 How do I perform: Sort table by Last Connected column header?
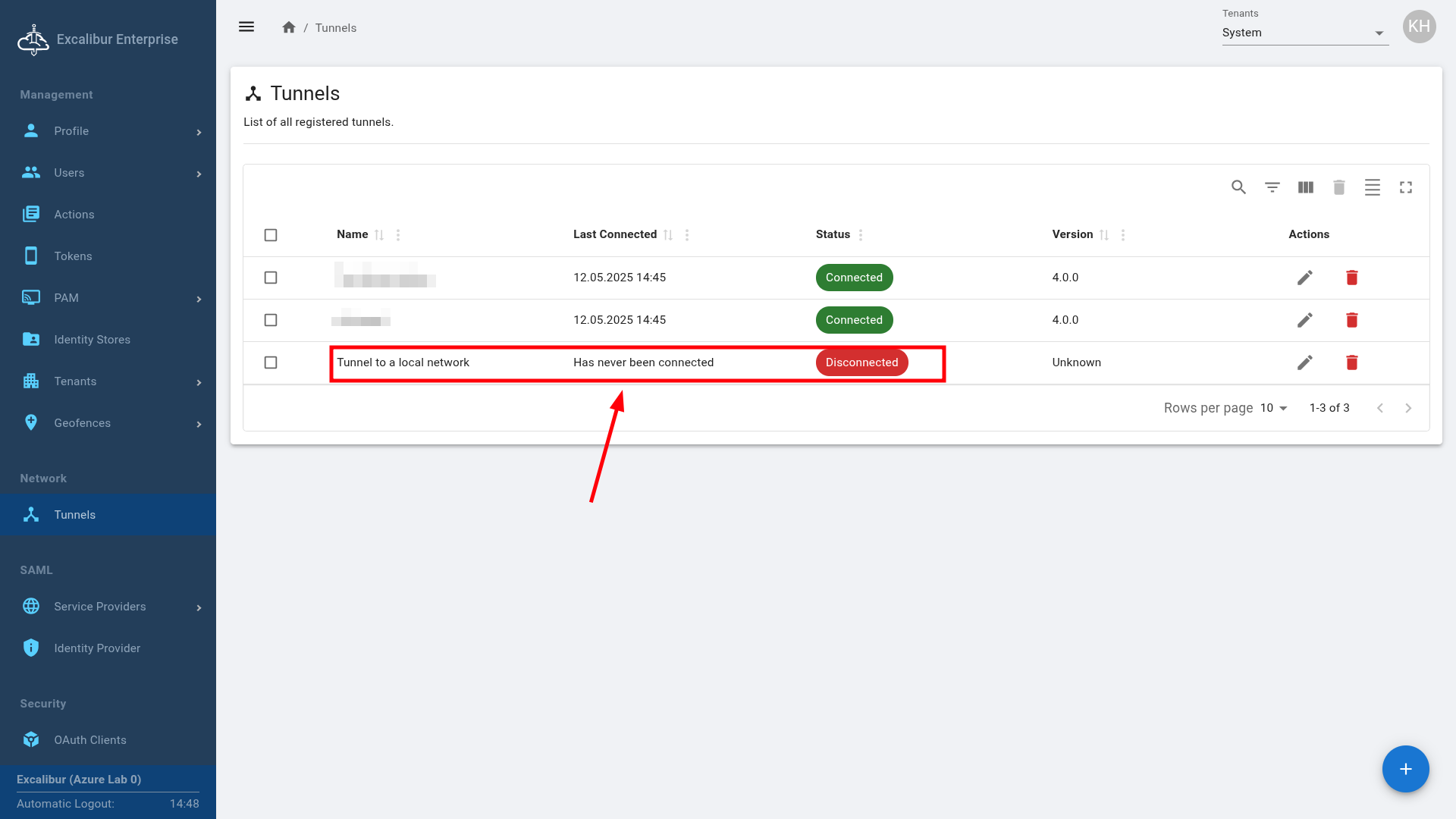click(x=615, y=234)
